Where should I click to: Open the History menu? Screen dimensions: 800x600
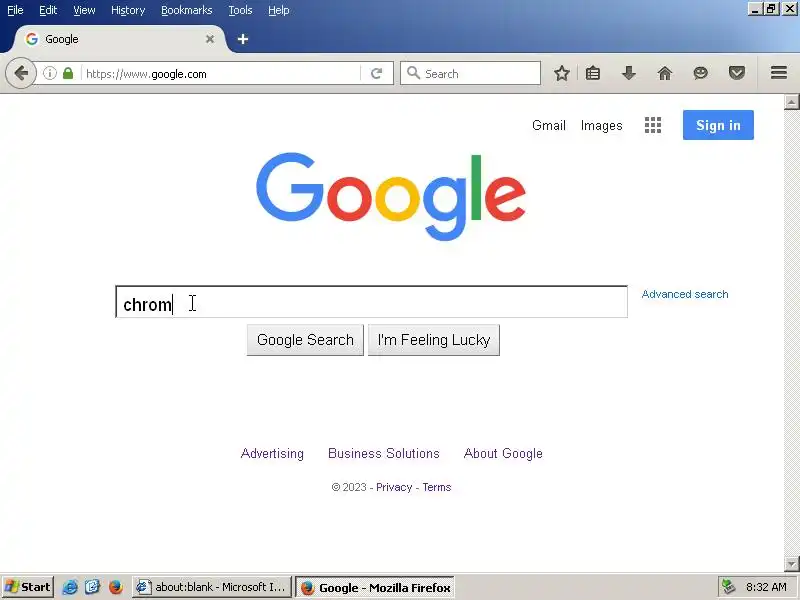(128, 10)
